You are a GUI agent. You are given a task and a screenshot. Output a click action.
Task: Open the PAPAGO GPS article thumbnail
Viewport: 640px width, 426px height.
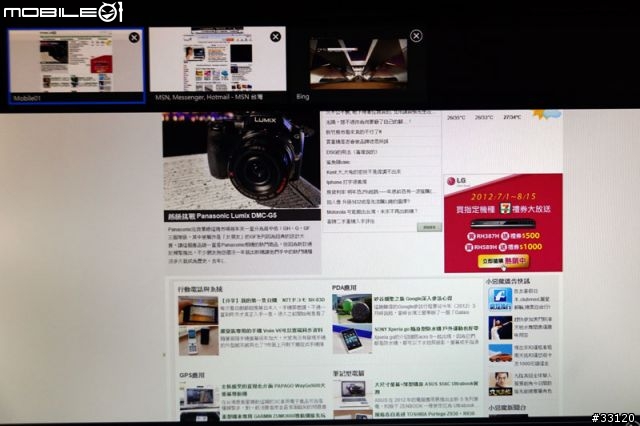[x=200, y=396]
